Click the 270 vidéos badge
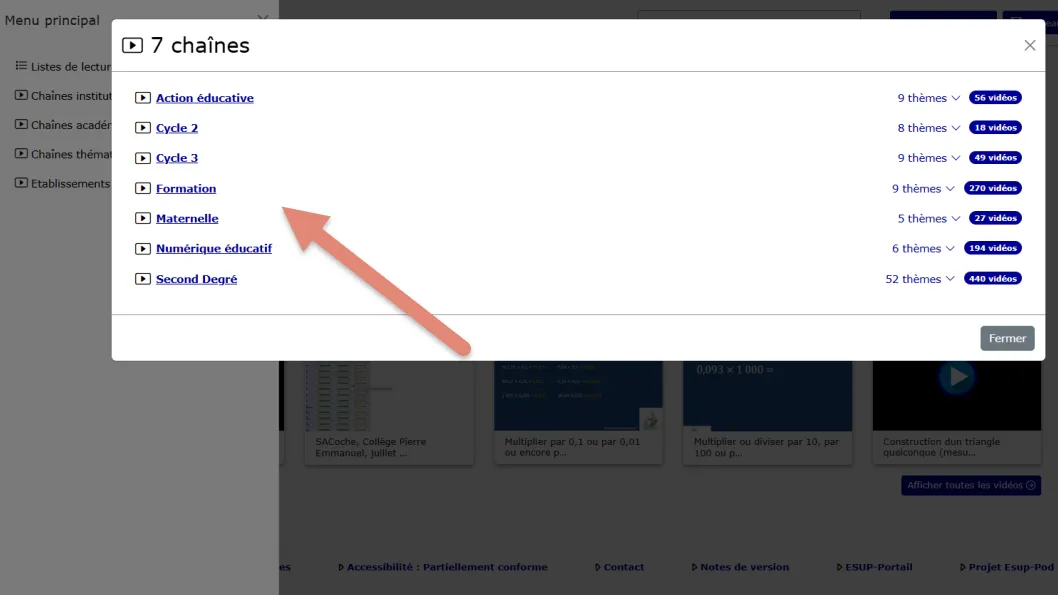Image resolution: width=1058 pixels, height=595 pixels. (993, 188)
